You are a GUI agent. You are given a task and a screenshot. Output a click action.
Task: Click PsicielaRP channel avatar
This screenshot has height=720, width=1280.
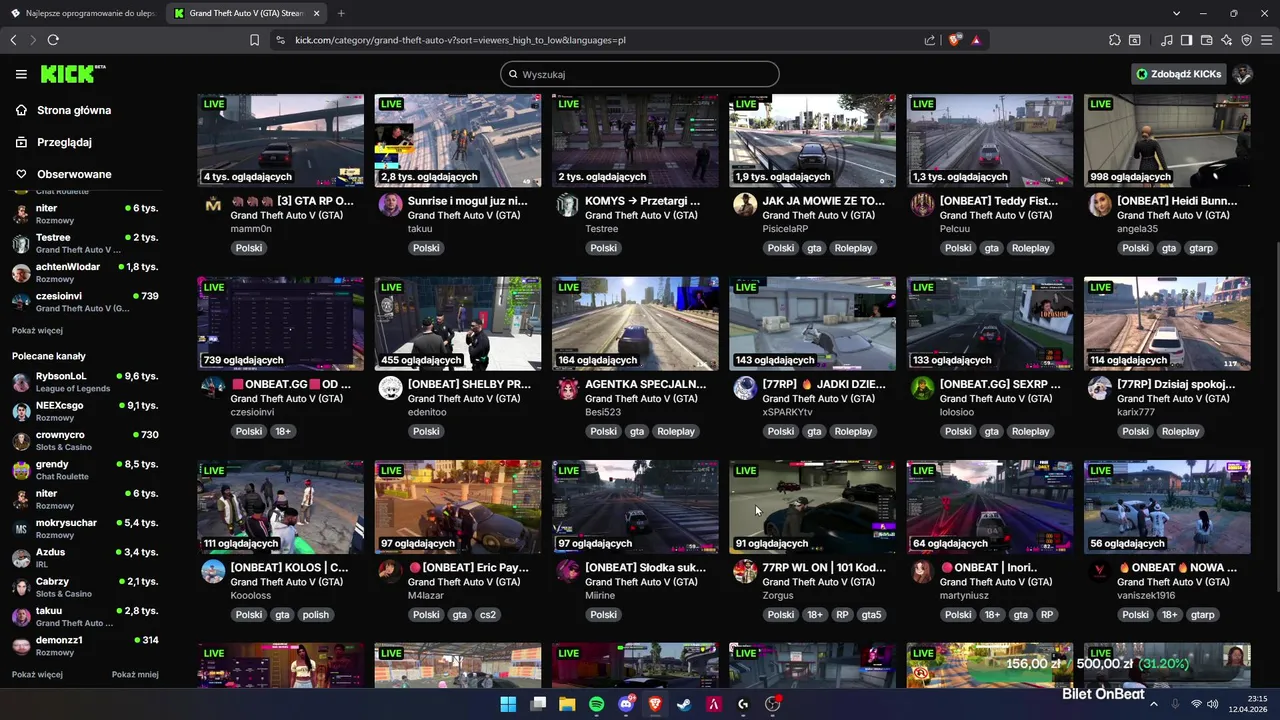click(x=745, y=205)
